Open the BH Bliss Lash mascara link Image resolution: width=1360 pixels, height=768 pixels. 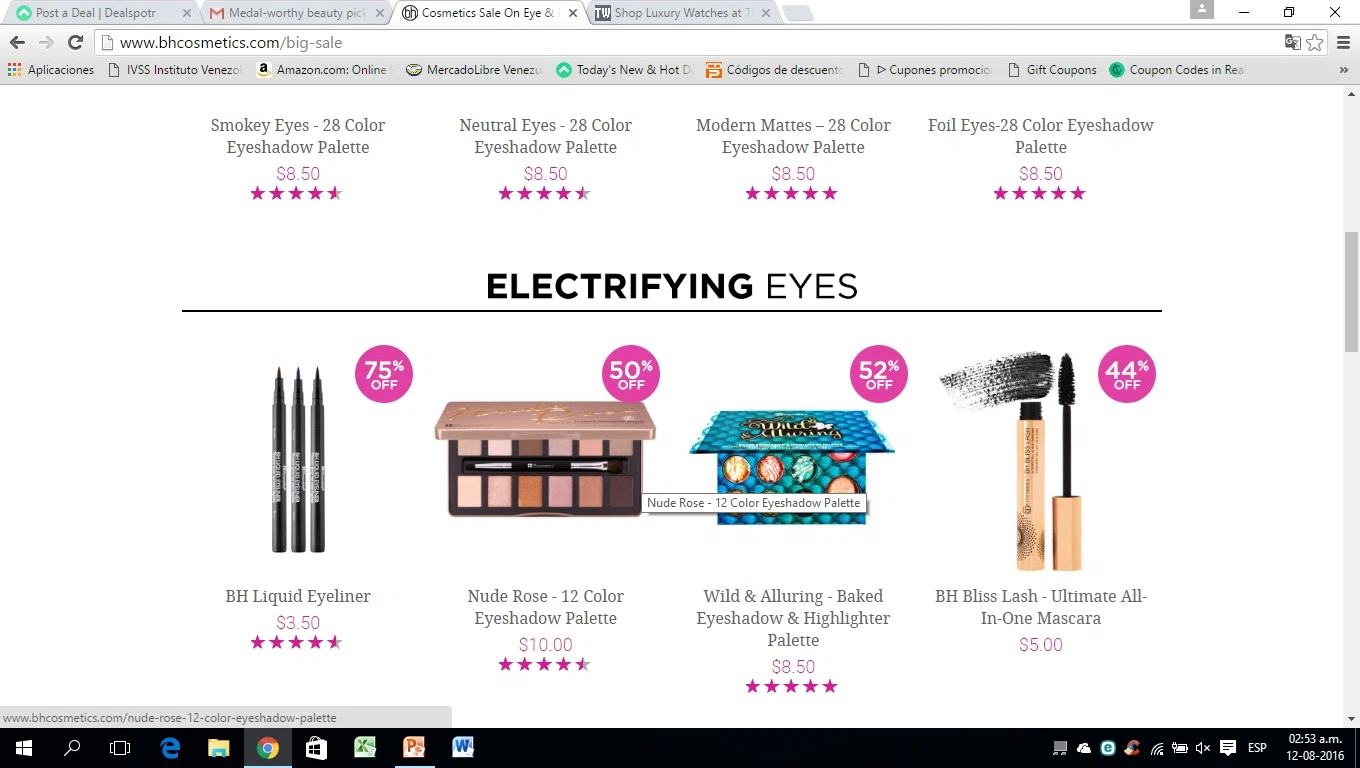tap(1041, 607)
